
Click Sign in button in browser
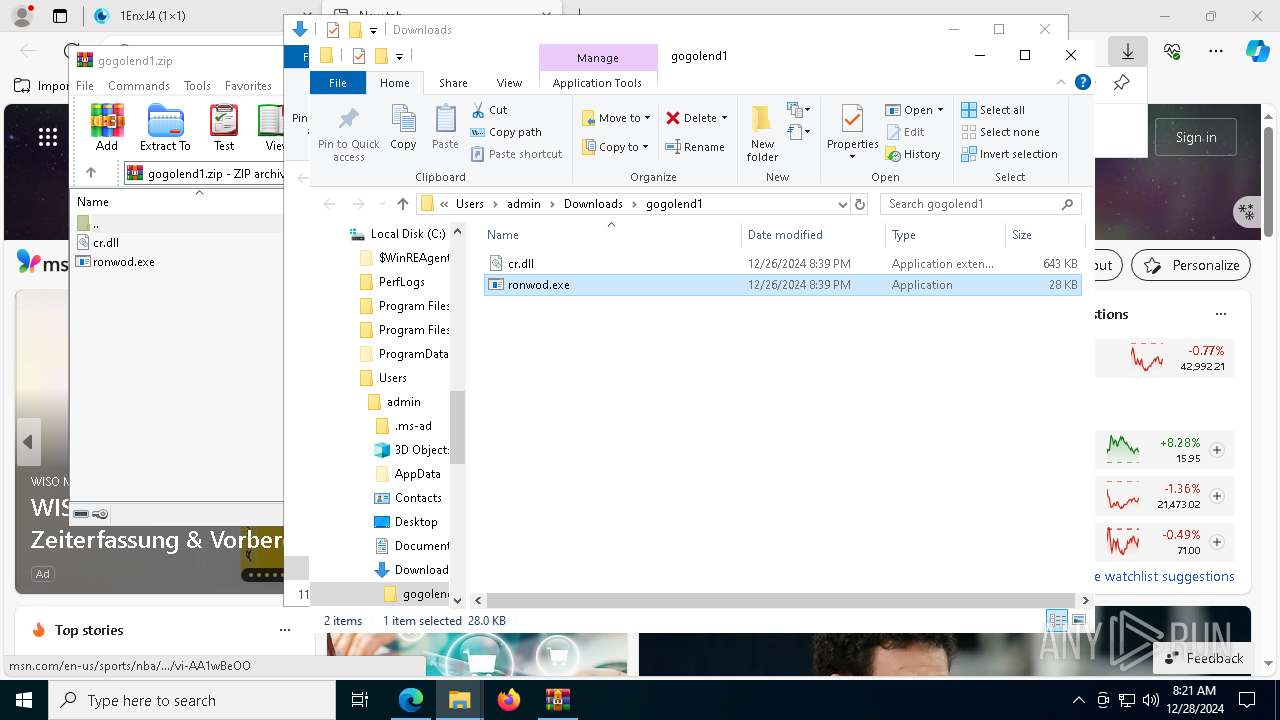point(1196,137)
